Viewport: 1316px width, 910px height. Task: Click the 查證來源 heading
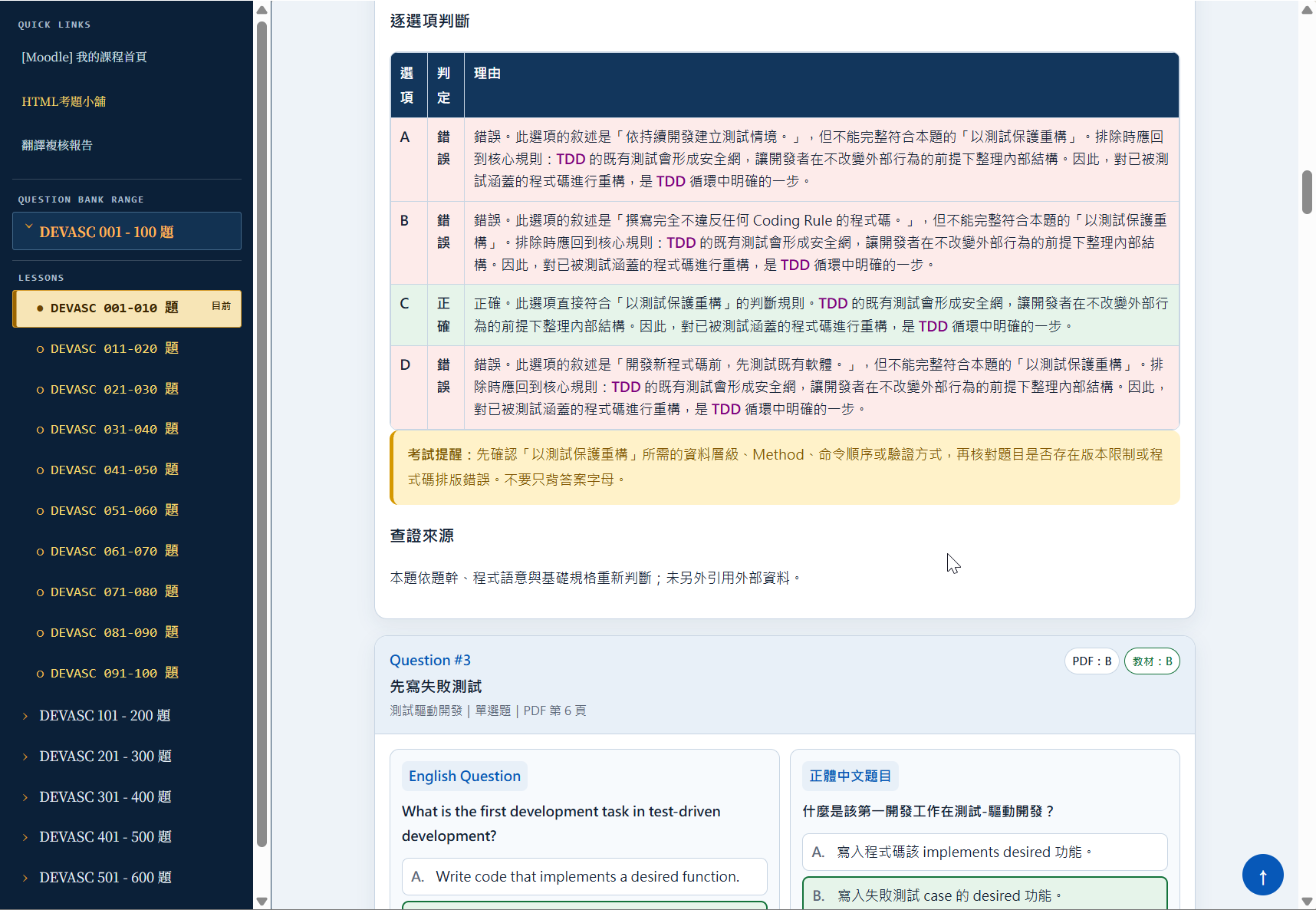tap(422, 536)
